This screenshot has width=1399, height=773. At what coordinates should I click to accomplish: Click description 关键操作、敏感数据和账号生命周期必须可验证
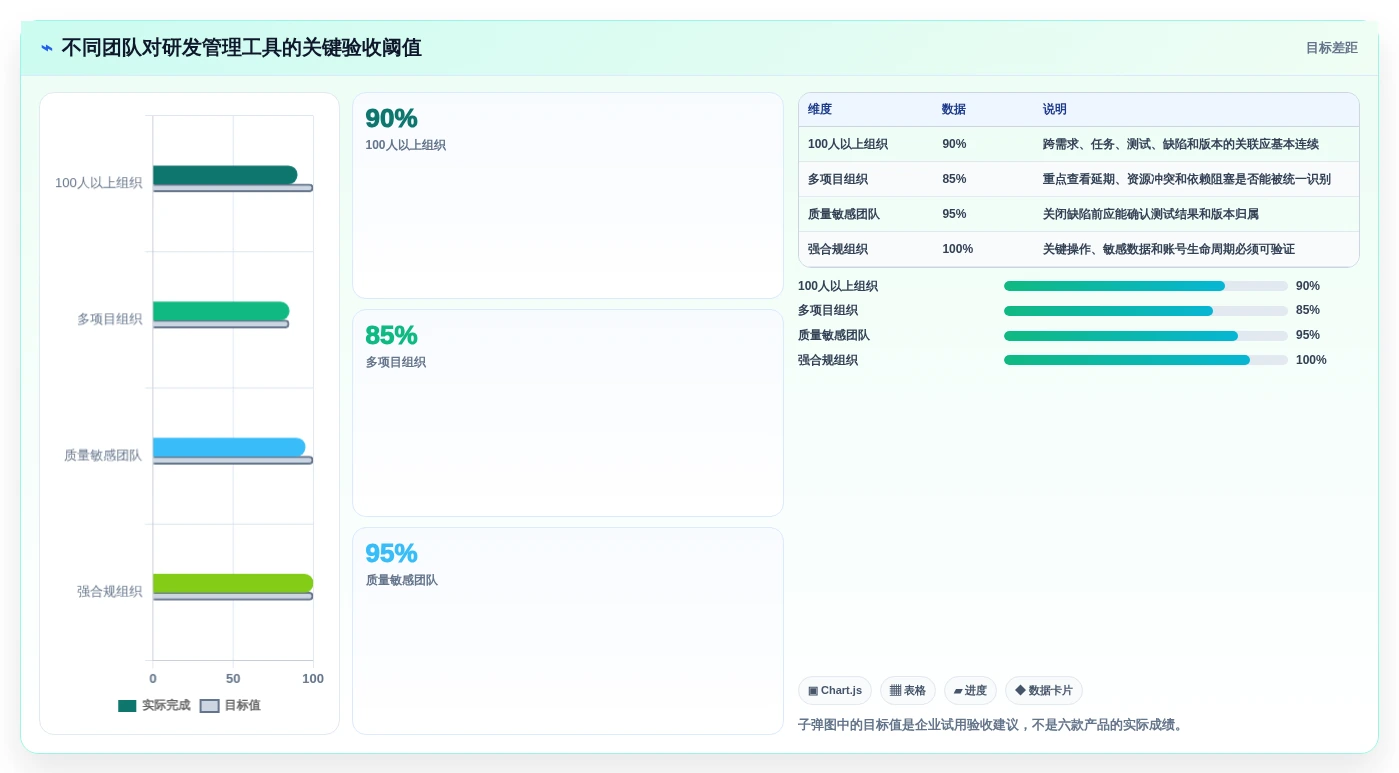tap(1169, 249)
